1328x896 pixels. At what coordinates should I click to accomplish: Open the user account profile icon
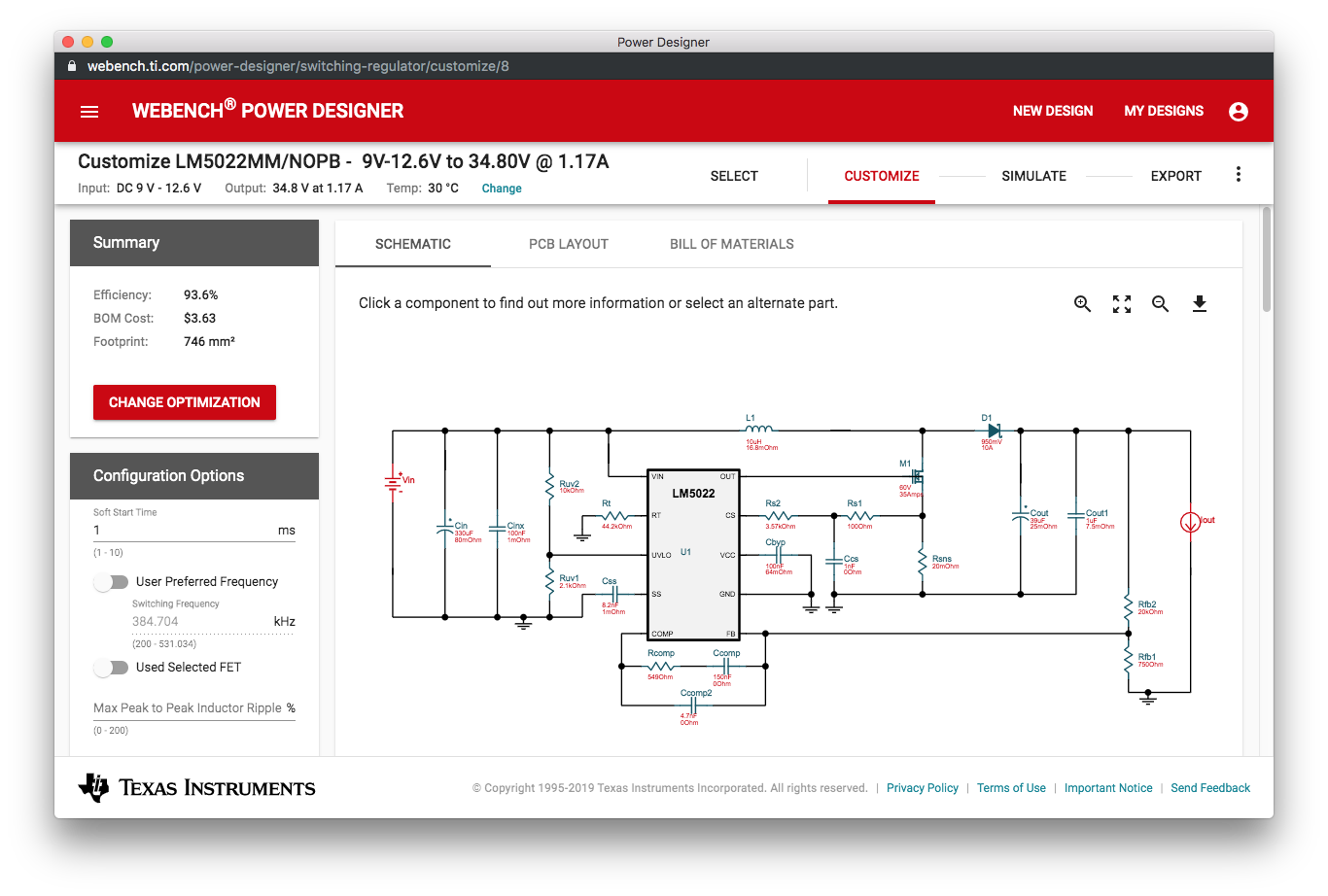pyautogui.click(x=1238, y=112)
